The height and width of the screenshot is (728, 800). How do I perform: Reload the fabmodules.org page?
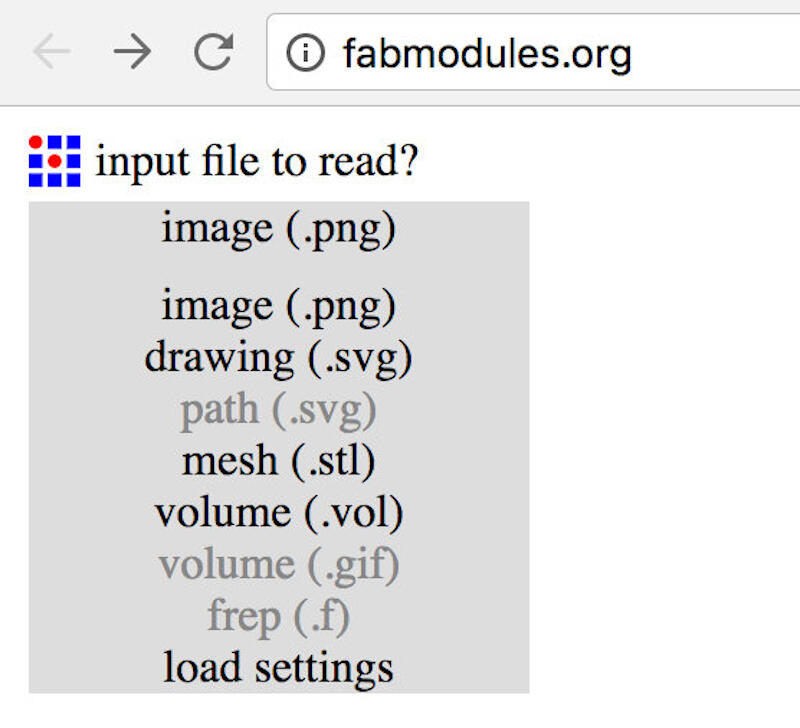click(x=213, y=52)
